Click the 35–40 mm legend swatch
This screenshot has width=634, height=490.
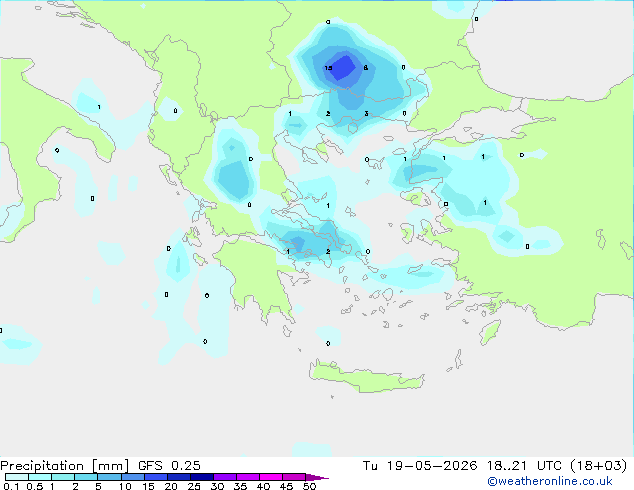247,477
